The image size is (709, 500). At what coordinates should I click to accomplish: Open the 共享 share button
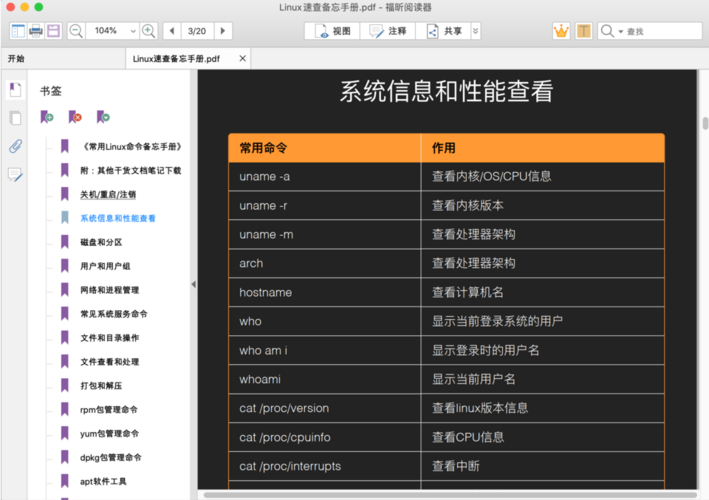click(x=443, y=31)
